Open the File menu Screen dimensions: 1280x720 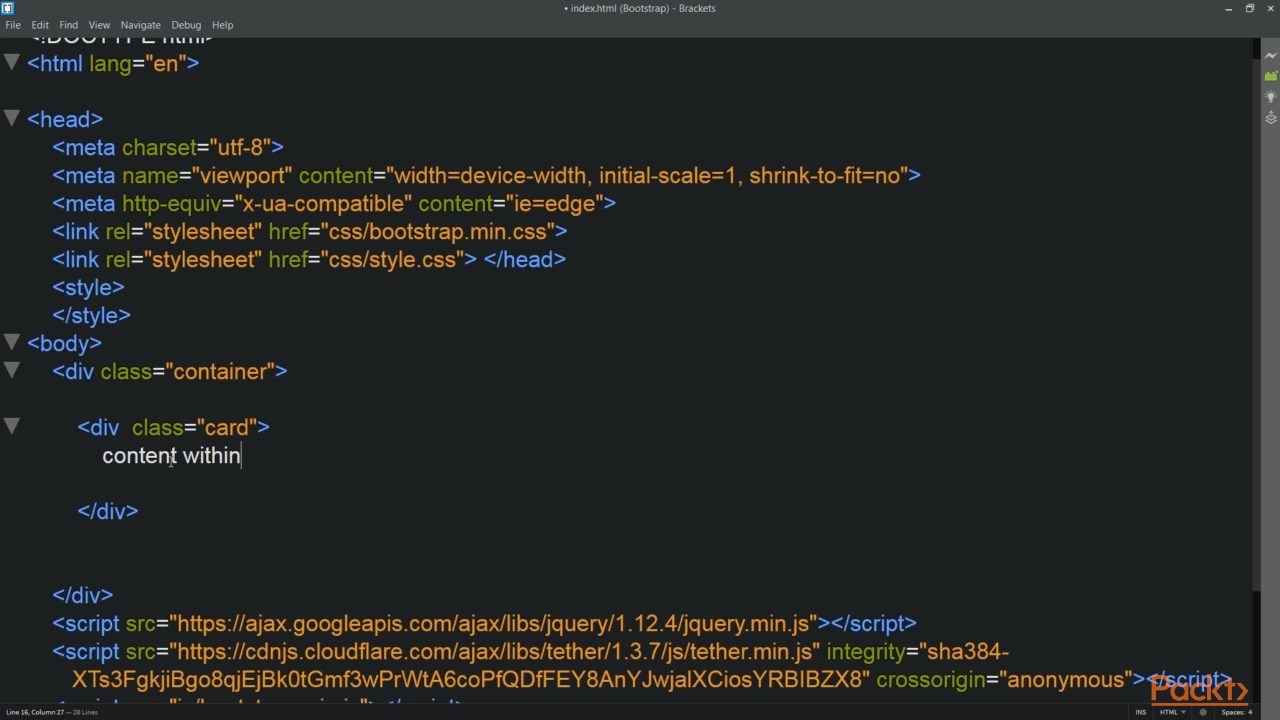point(13,25)
